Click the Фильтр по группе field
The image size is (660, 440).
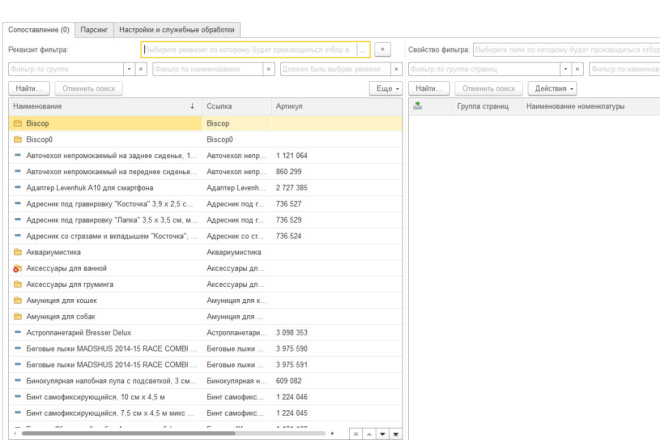(x=66, y=69)
